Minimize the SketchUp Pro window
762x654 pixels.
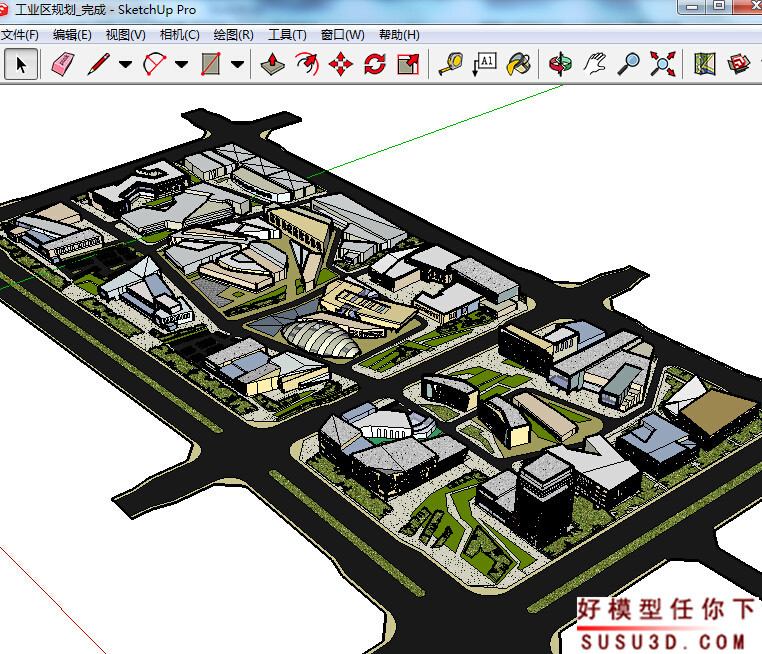(693, 7)
